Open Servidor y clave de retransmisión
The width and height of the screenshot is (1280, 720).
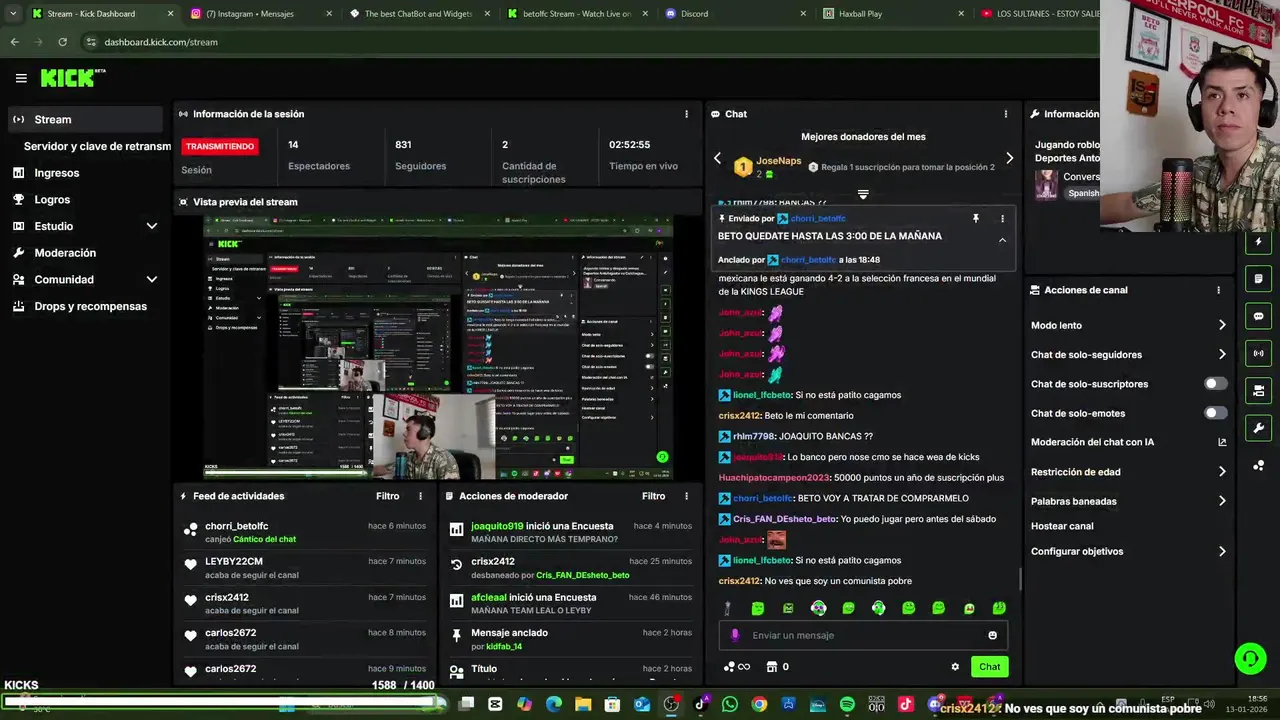tap(97, 146)
